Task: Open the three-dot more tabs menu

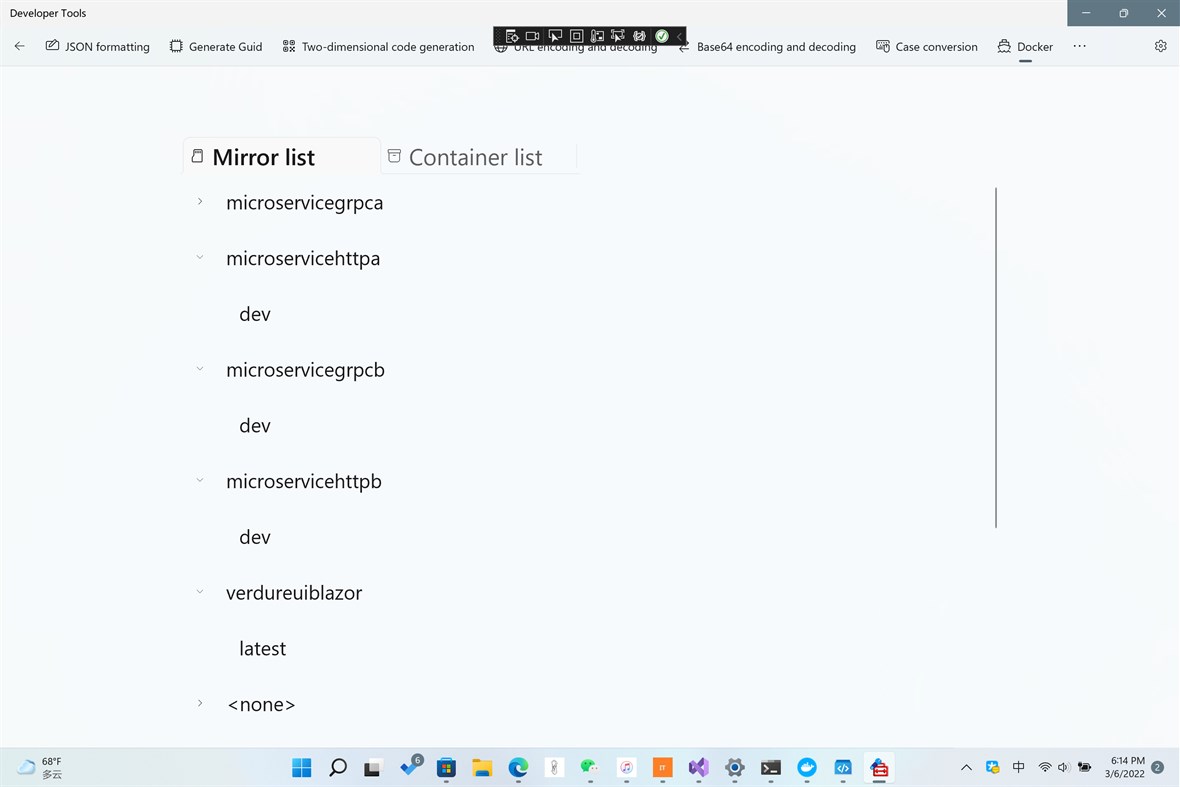Action: coord(1079,46)
